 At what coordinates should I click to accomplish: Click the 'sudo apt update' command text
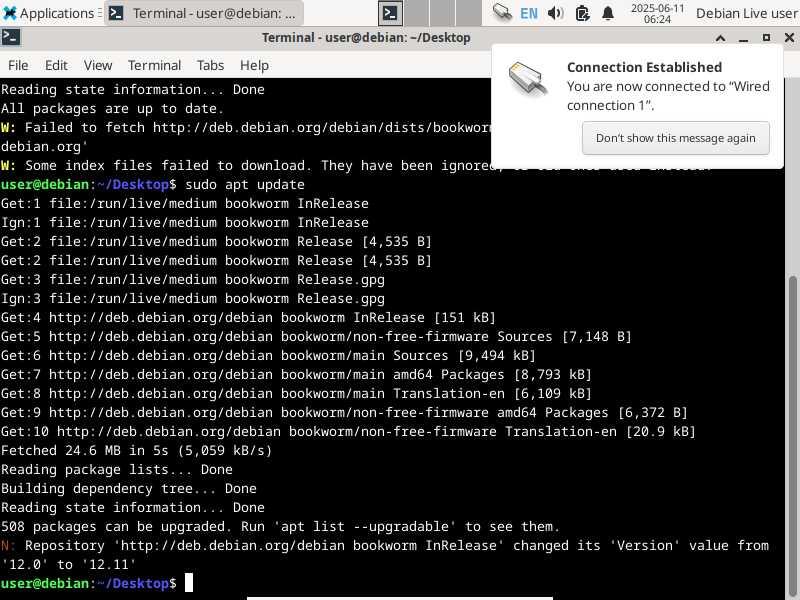pos(245,185)
